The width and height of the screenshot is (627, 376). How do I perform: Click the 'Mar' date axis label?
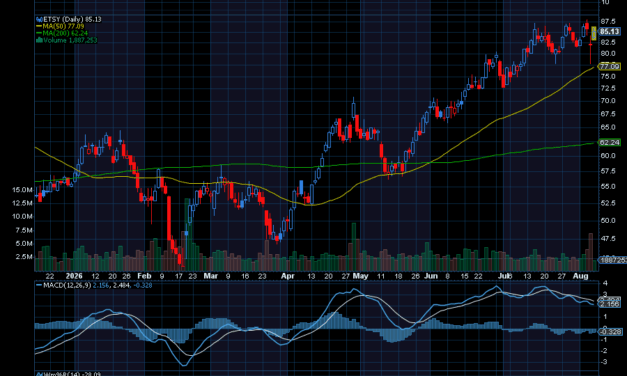(210, 276)
